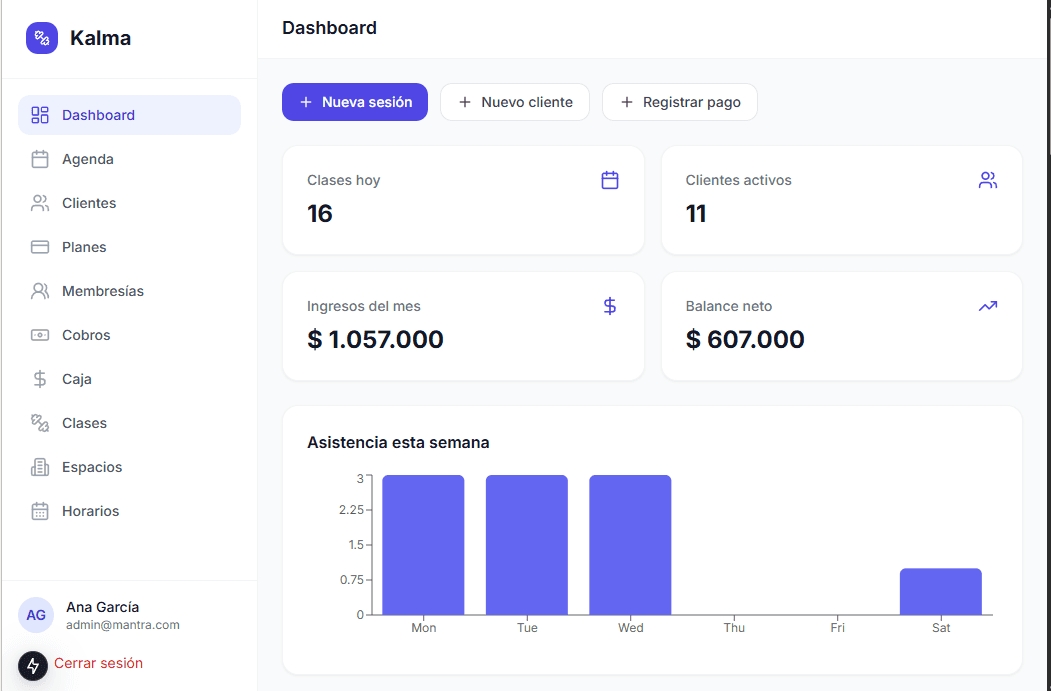
Task: Click the Dashboard grid icon in sidebar
Action: (x=40, y=115)
